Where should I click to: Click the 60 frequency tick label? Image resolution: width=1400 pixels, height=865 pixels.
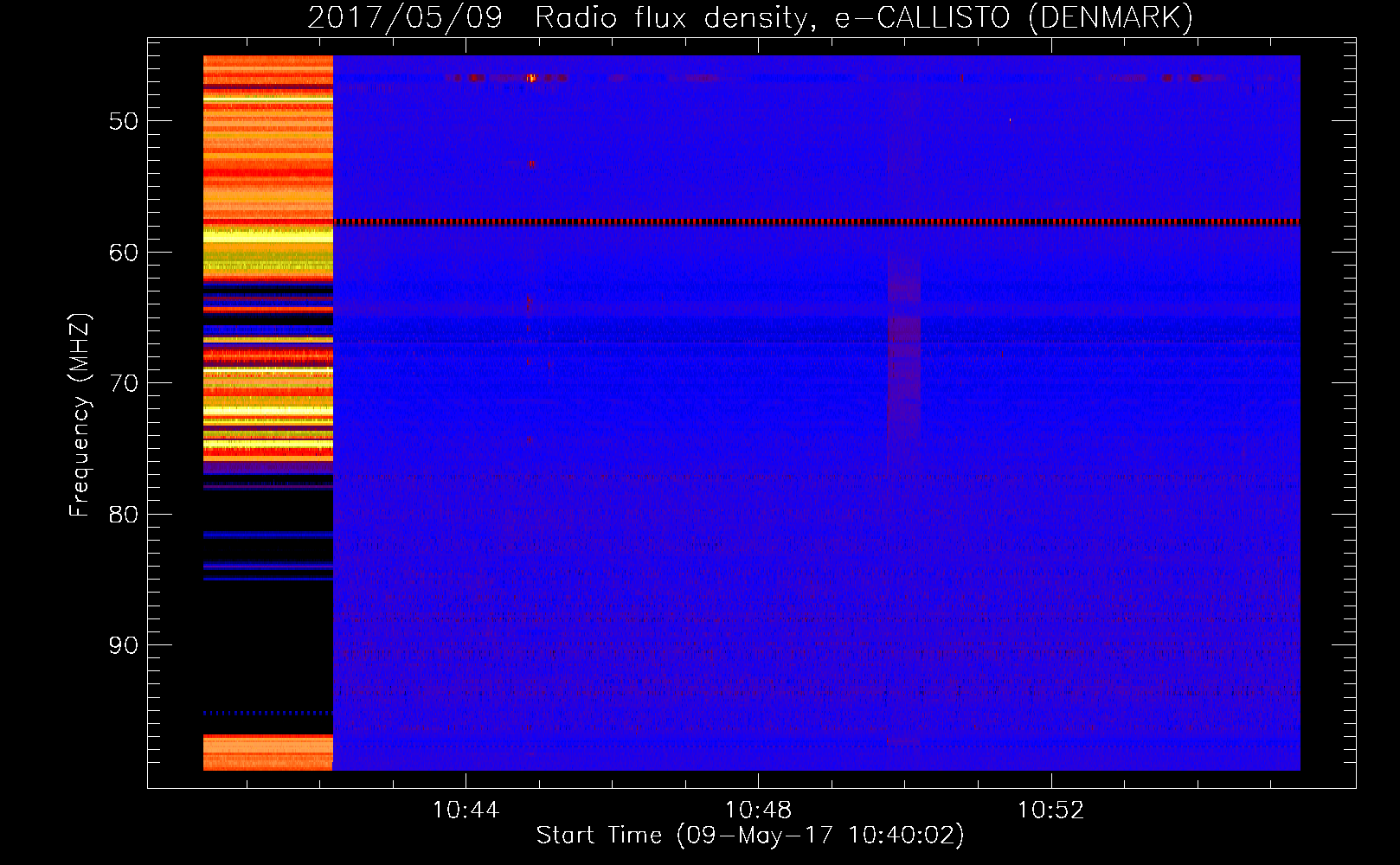[x=124, y=253]
